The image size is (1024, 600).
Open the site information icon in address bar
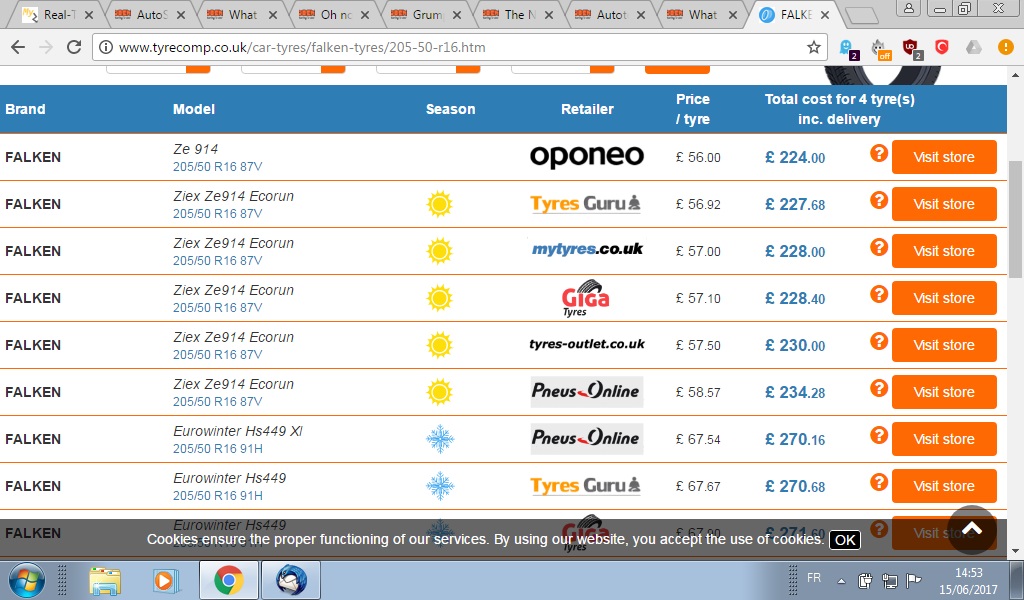pyautogui.click(x=106, y=47)
